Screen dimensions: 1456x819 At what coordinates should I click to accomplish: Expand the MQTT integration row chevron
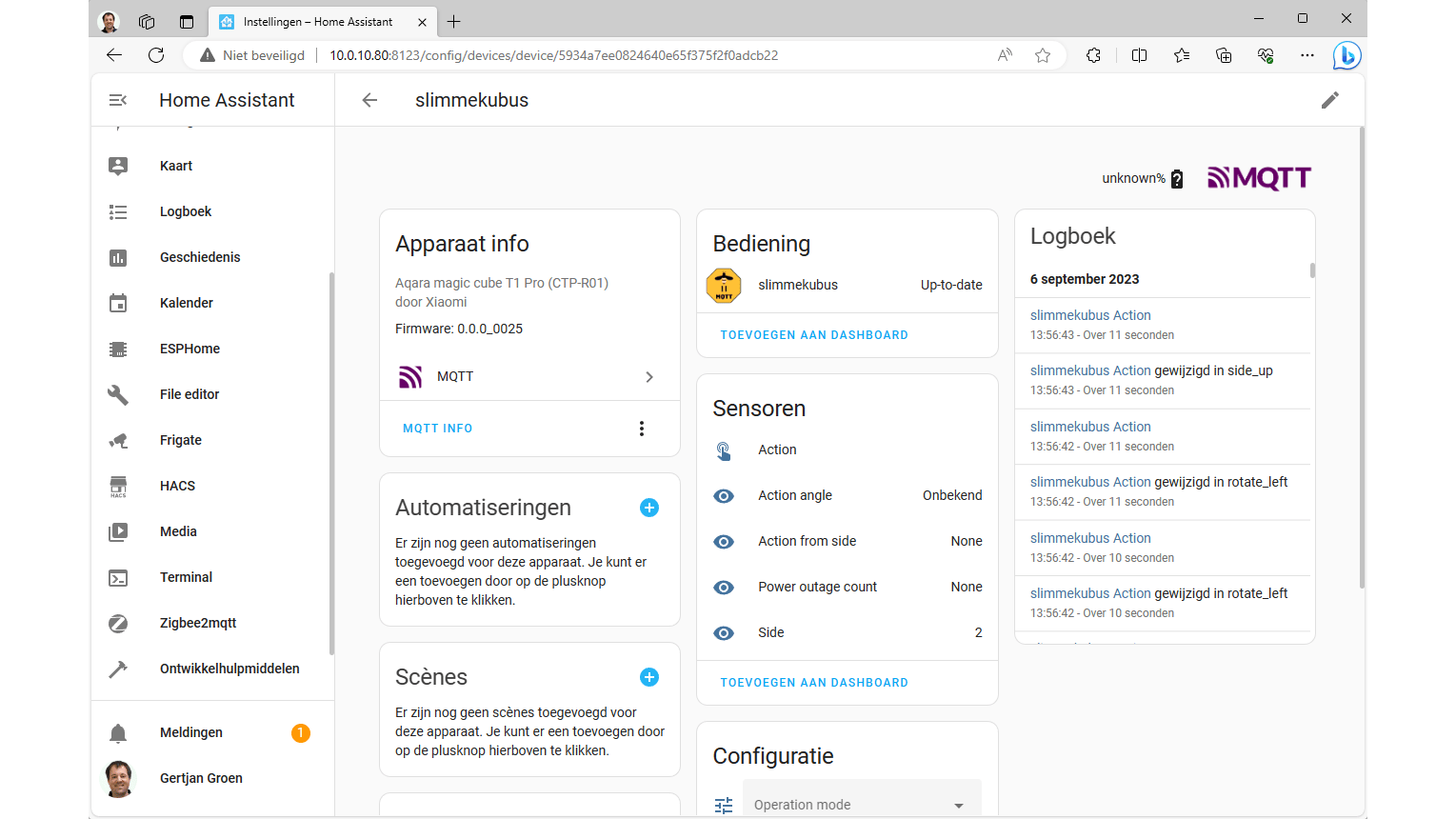(x=649, y=377)
